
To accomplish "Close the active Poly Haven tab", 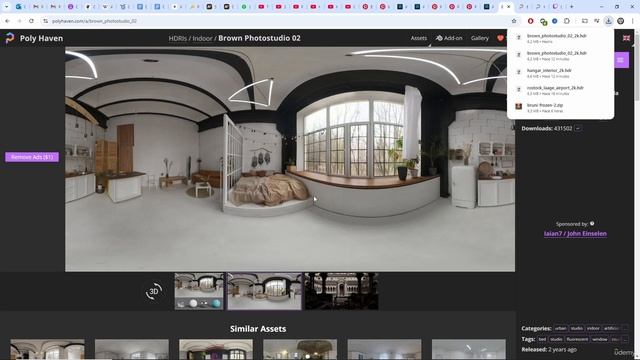I will (x=509, y=7).
